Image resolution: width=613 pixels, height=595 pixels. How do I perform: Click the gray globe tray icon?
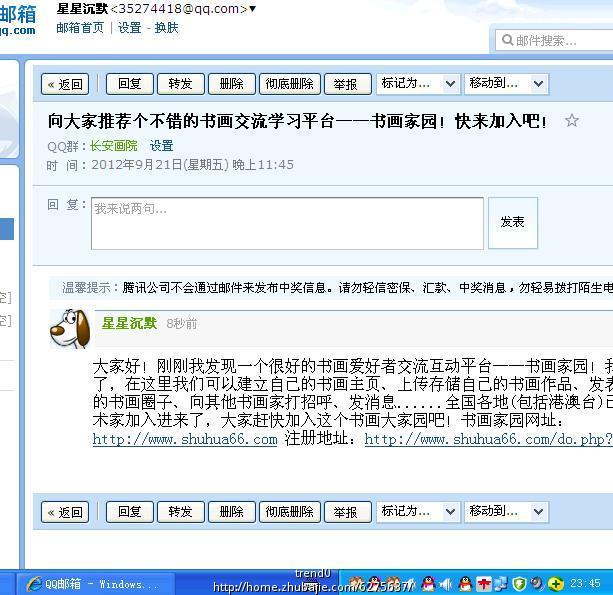pyautogui.click(x=537, y=584)
